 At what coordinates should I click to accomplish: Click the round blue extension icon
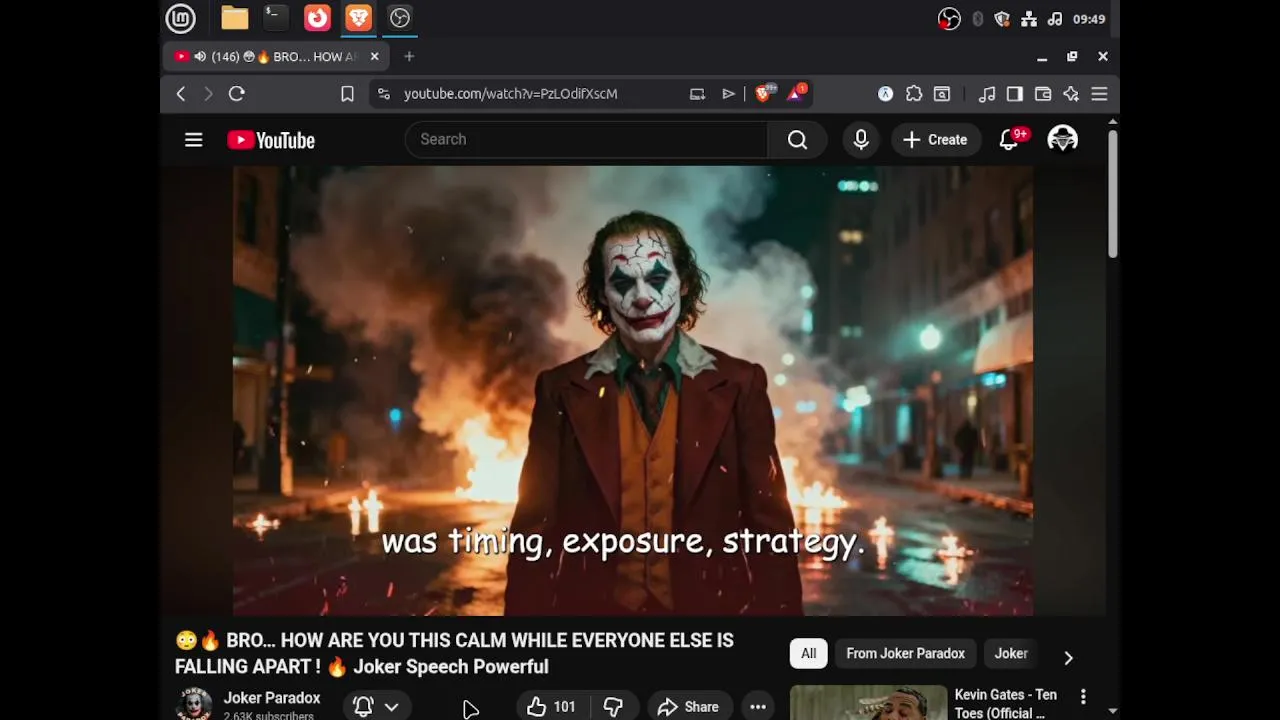pyautogui.click(x=885, y=94)
